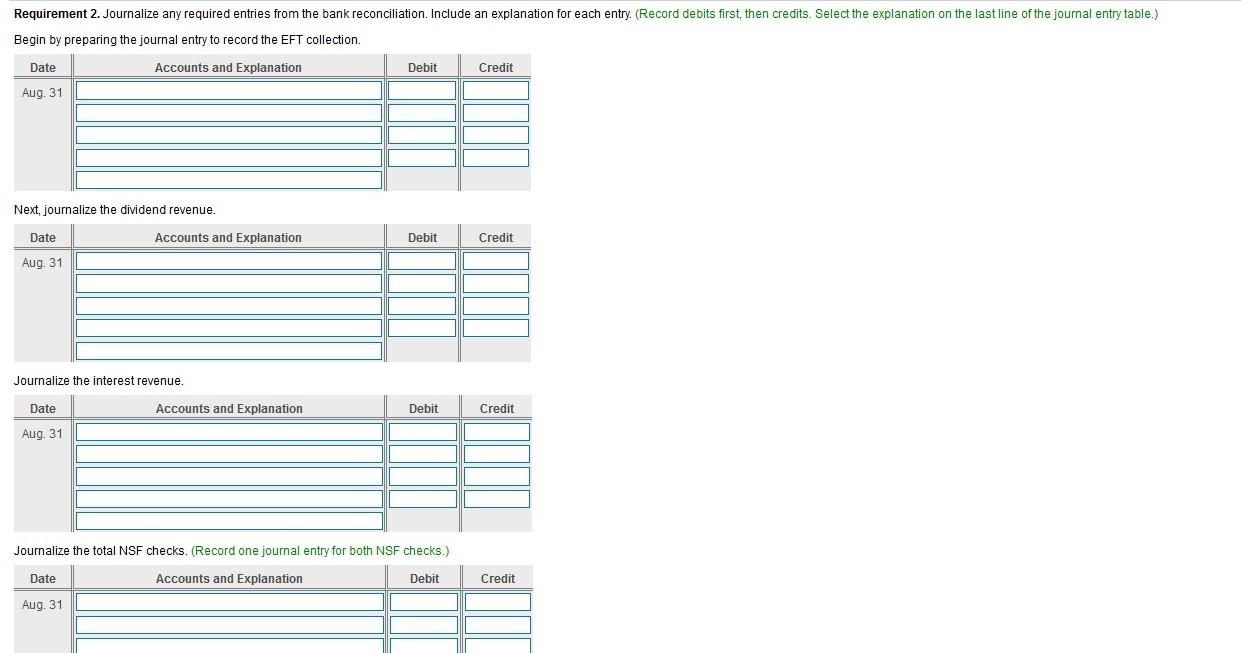
Task: Select second account line of dividend revenue entry
Action: tap(229, 283)
